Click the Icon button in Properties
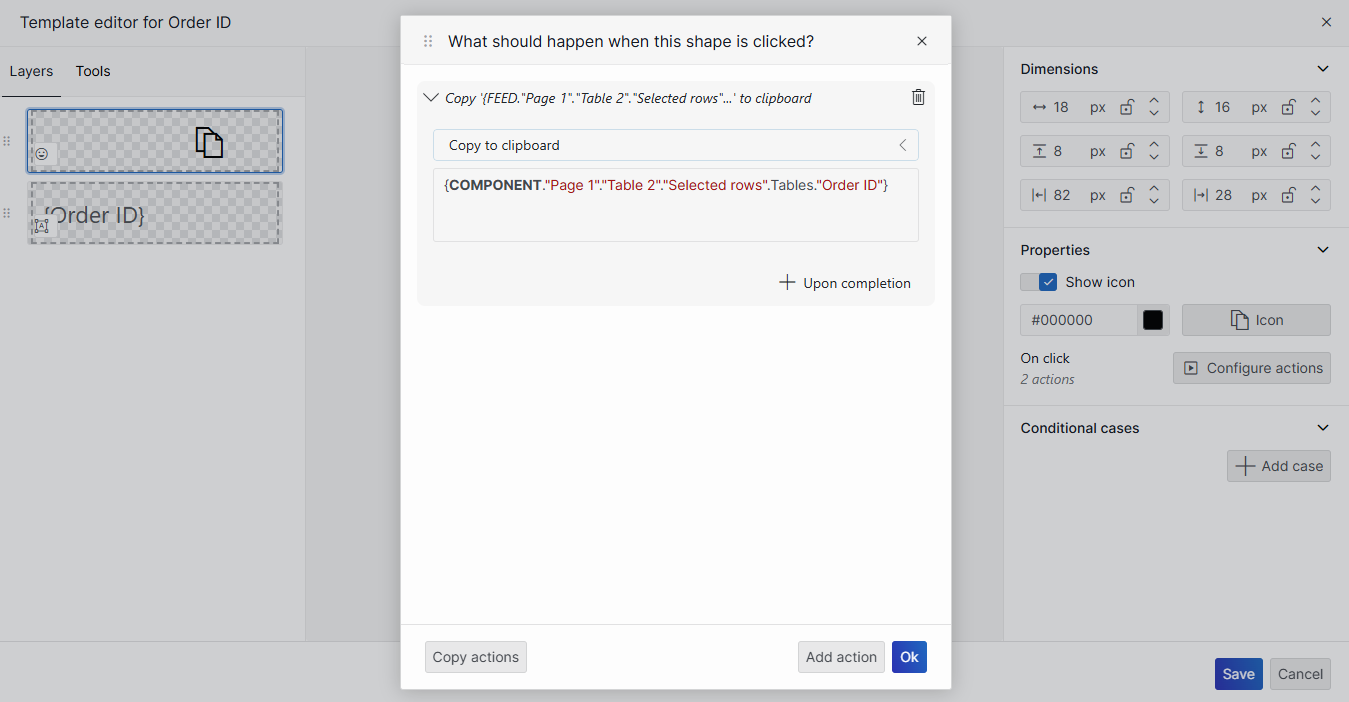Screen dimensions: 1349x702 (1256, 320)
